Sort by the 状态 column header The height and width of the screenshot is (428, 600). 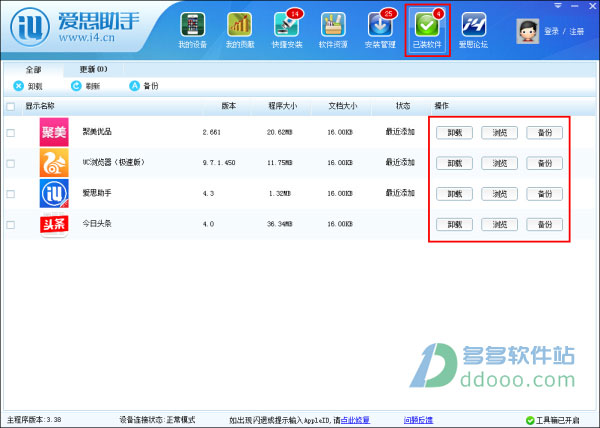pos(403,106)
